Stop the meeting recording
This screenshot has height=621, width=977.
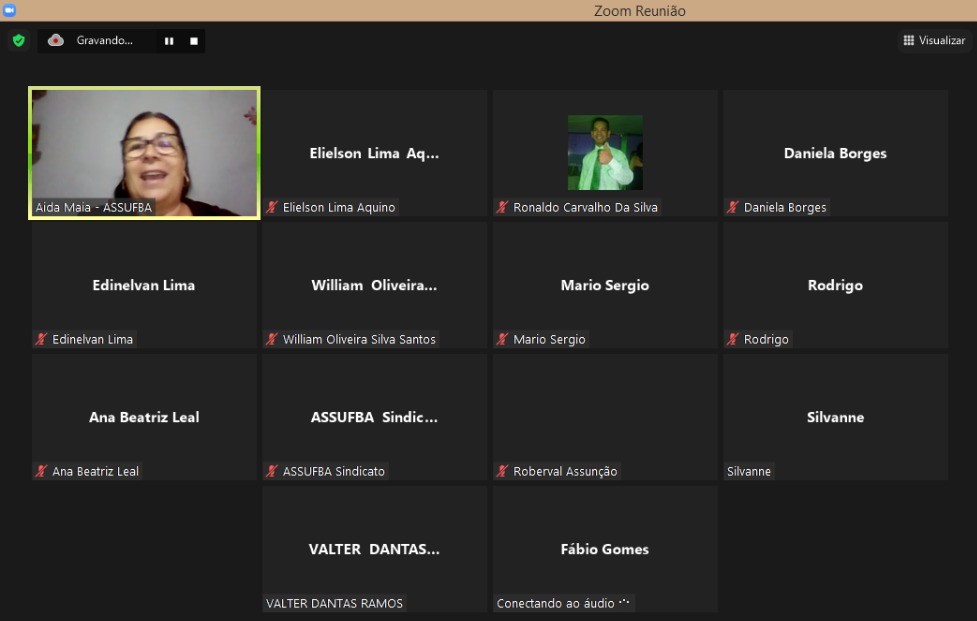coord(194,41)
